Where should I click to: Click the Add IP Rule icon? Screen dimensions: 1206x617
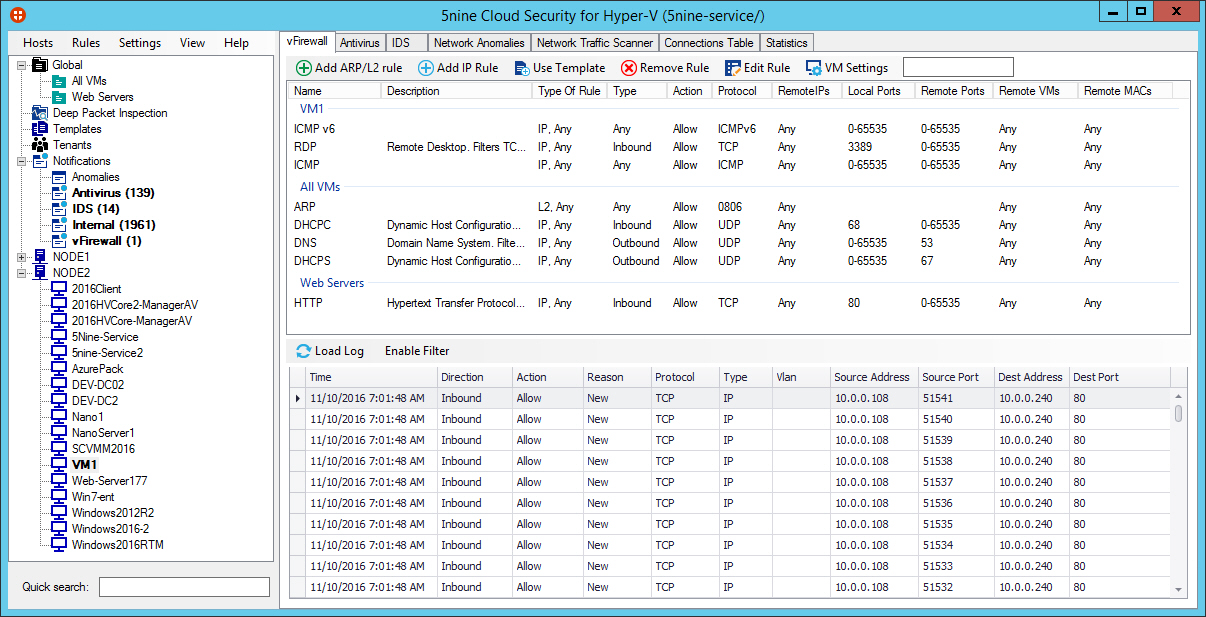point(426,68)
